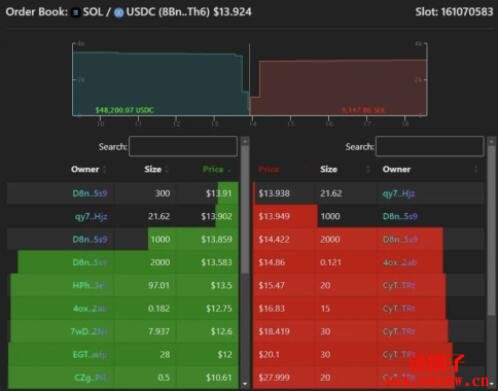Screen dimensions: 498x391
Task: Click the USDC token icon in header
Action: [119, 13]
